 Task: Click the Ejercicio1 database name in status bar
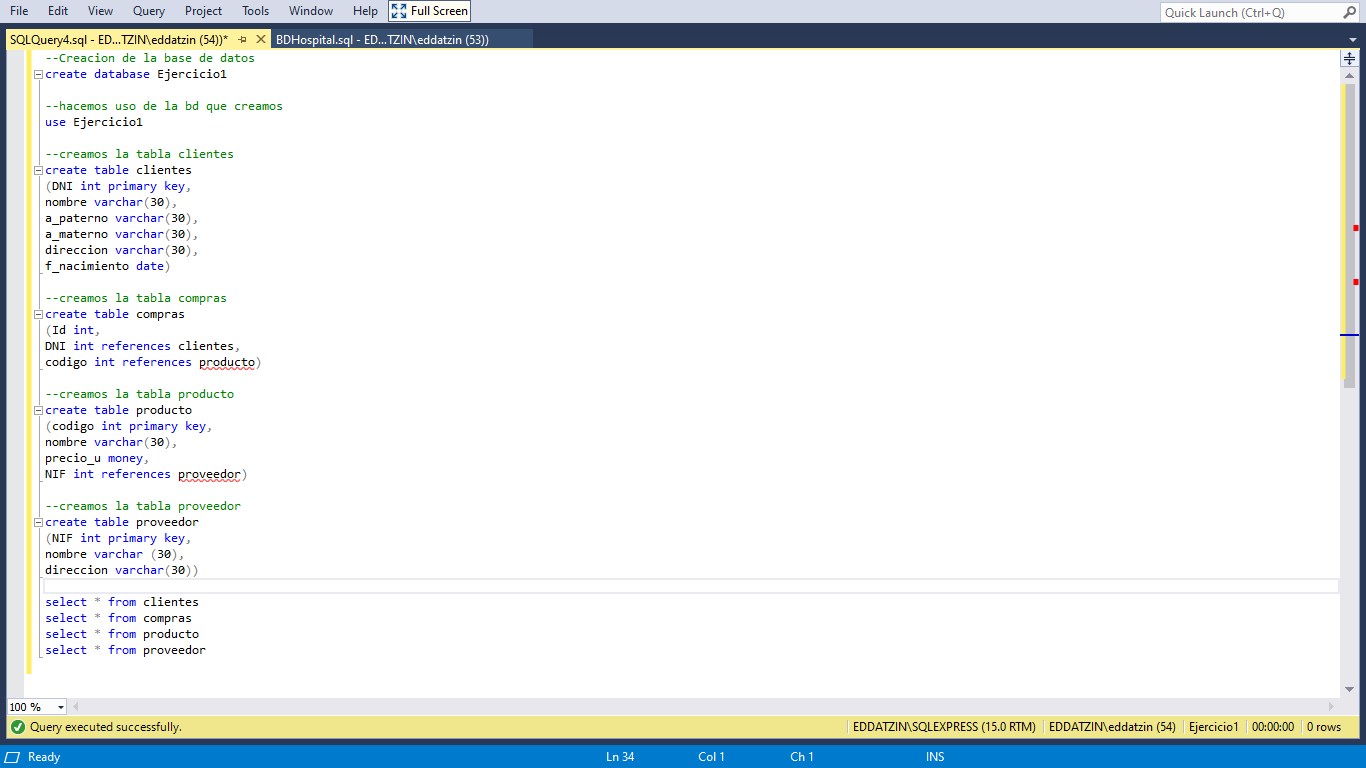(x=1214, y=727)
